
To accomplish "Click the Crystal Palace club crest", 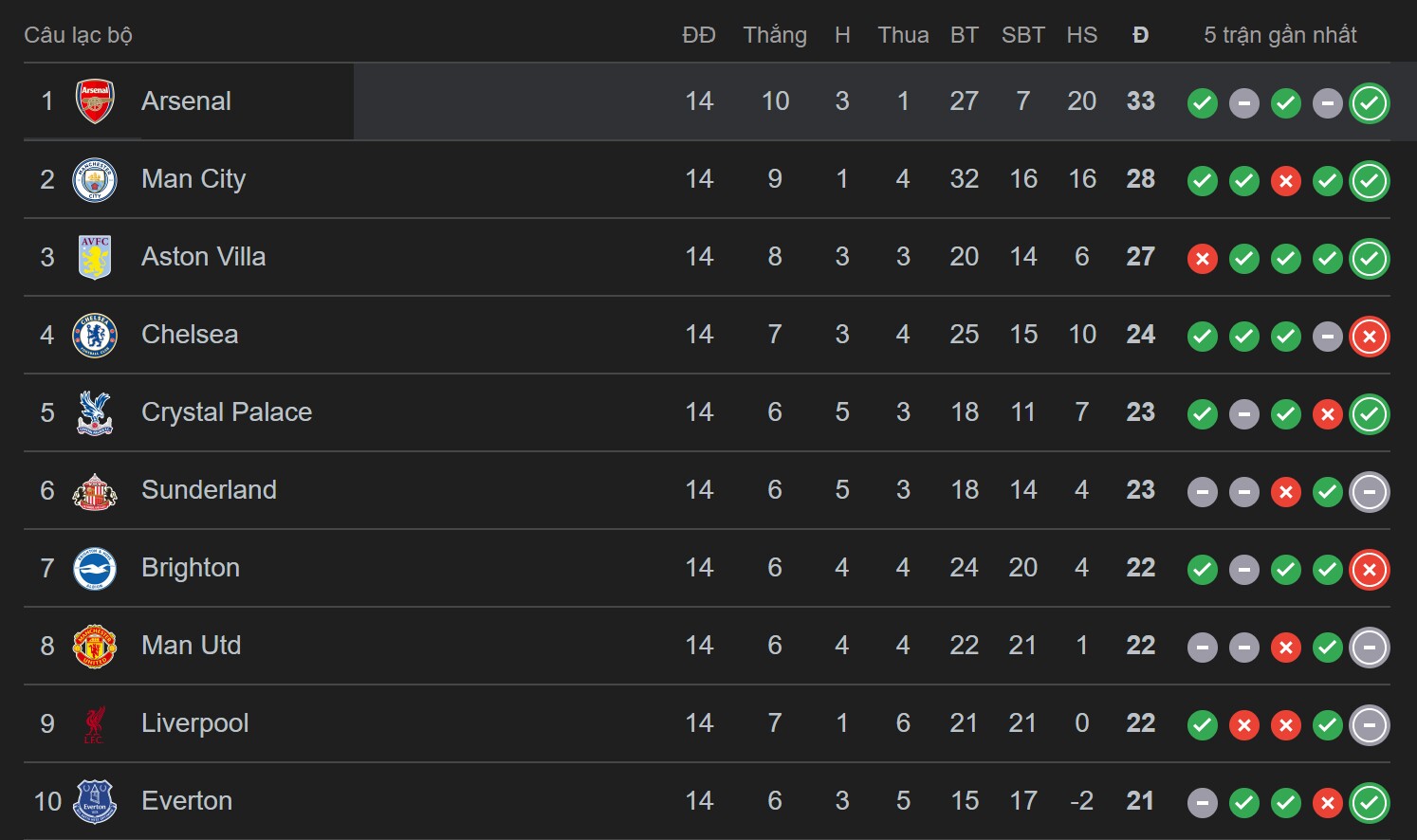I will point(95,412).
